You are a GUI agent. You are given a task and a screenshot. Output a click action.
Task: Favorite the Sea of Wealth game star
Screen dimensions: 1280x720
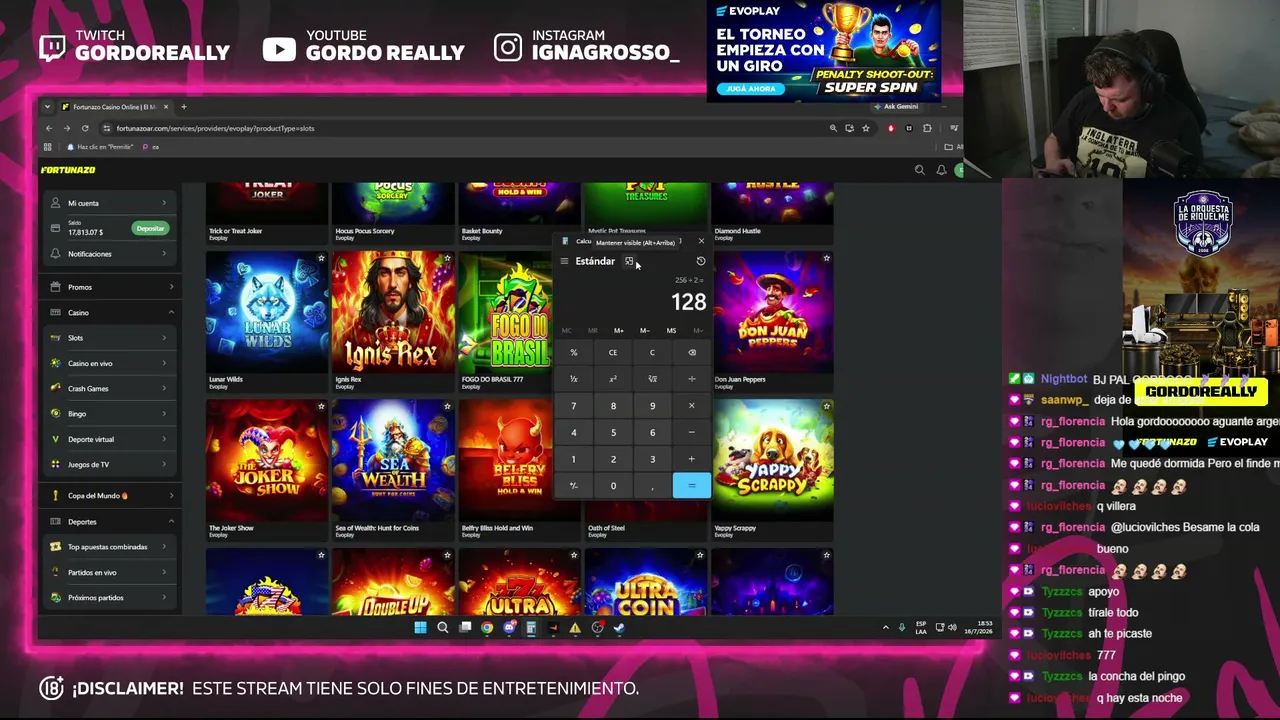447,407
